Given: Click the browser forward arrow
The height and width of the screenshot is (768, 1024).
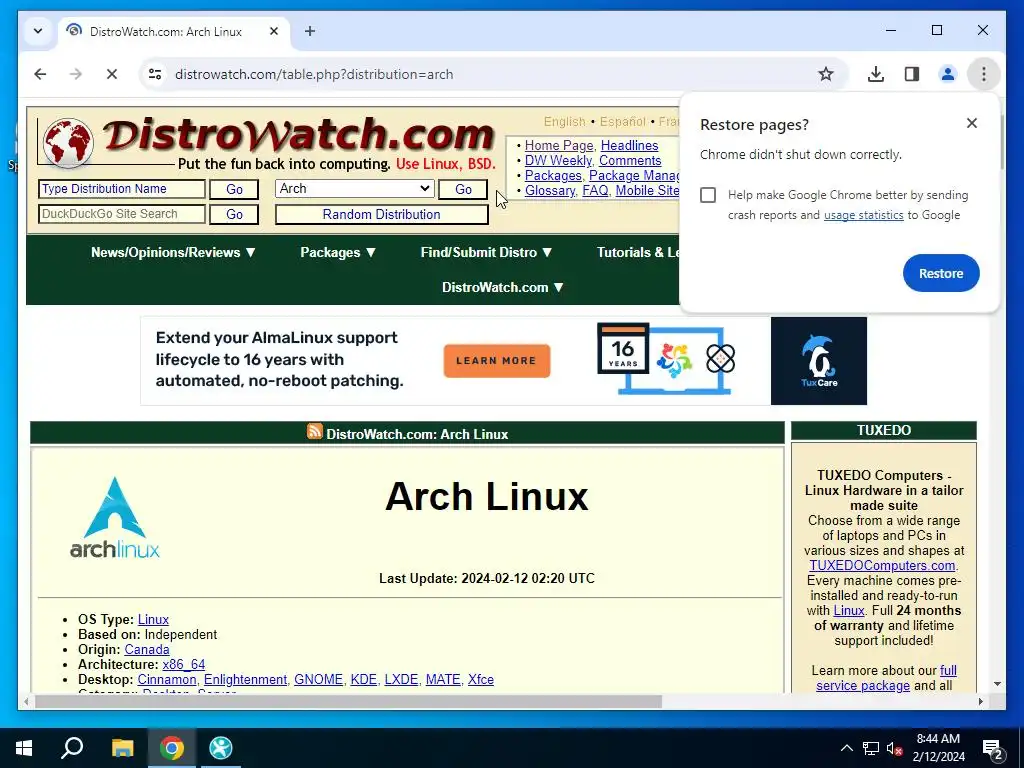Looking at the screenshot, I should (76, 74).
